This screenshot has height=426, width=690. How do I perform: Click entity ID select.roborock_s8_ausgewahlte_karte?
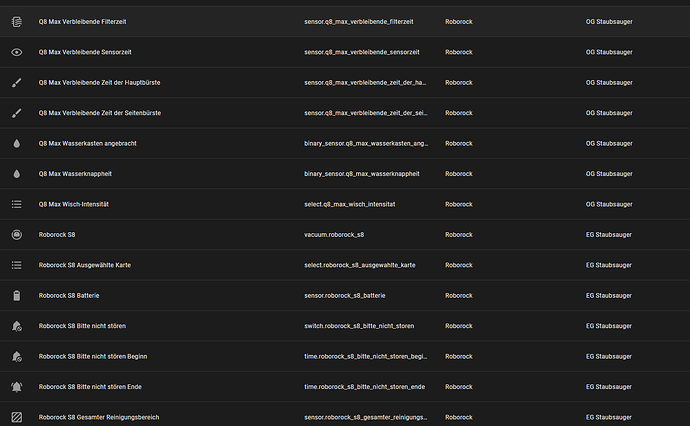tap(360, 265)
